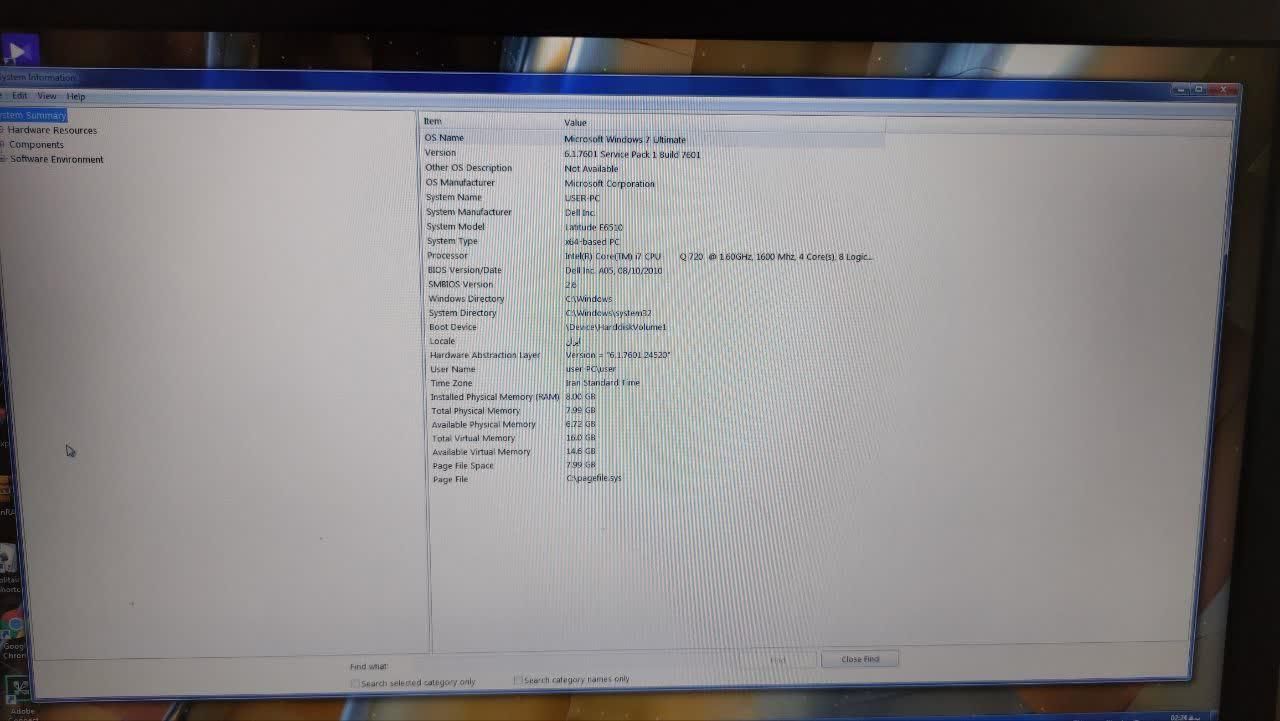The height and width of the screenshot is (721, 1280).
Task: Select the Software Environment category
Action: pos(57,159)
